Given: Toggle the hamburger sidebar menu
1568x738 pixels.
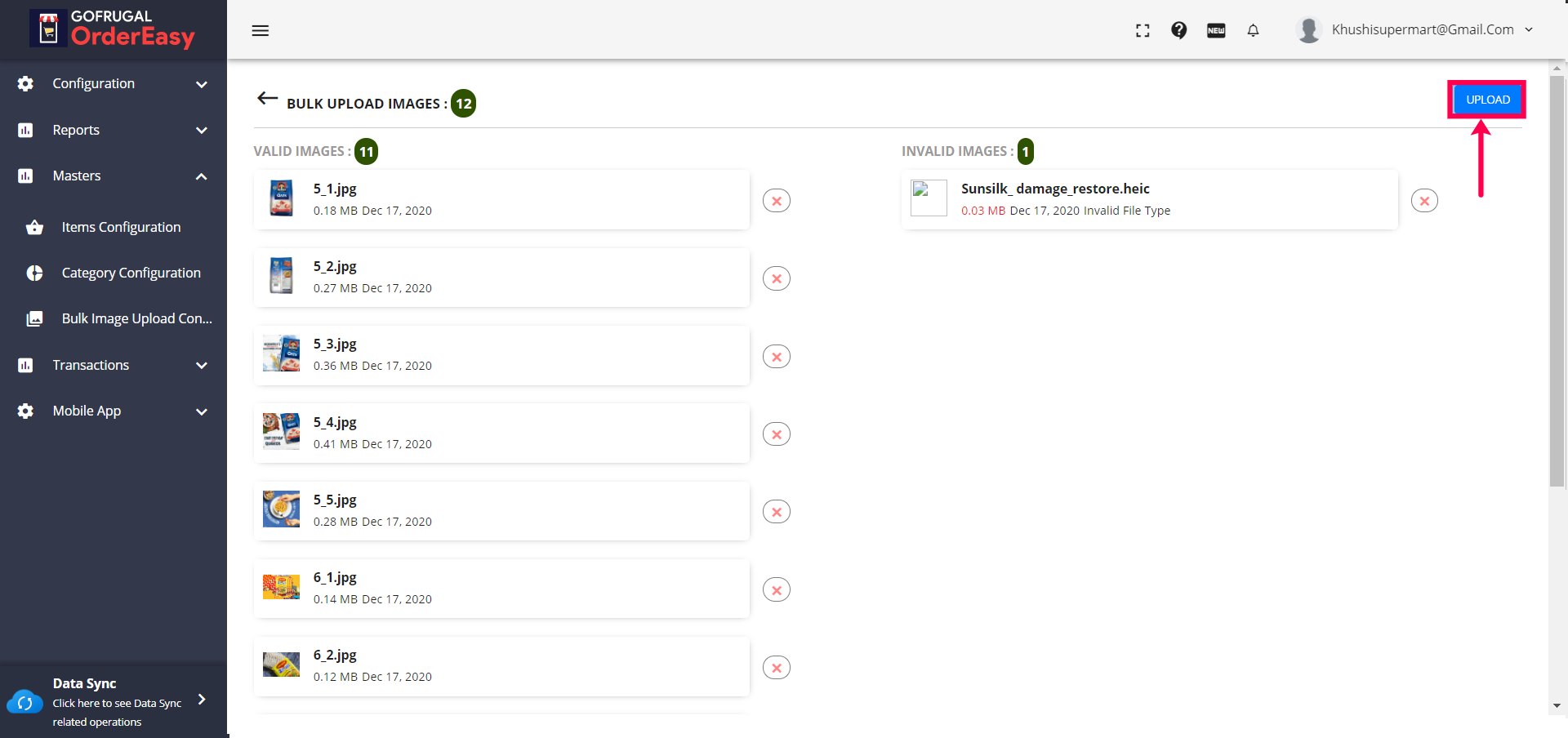Looking at the screenshot, I should [261, 30].
